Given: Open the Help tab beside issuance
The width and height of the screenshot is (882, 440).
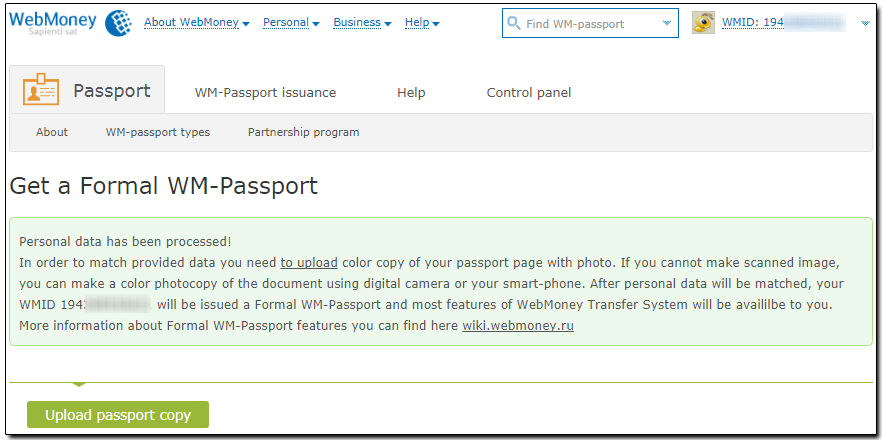Looking at the screenshot, I should pos(411,93).
